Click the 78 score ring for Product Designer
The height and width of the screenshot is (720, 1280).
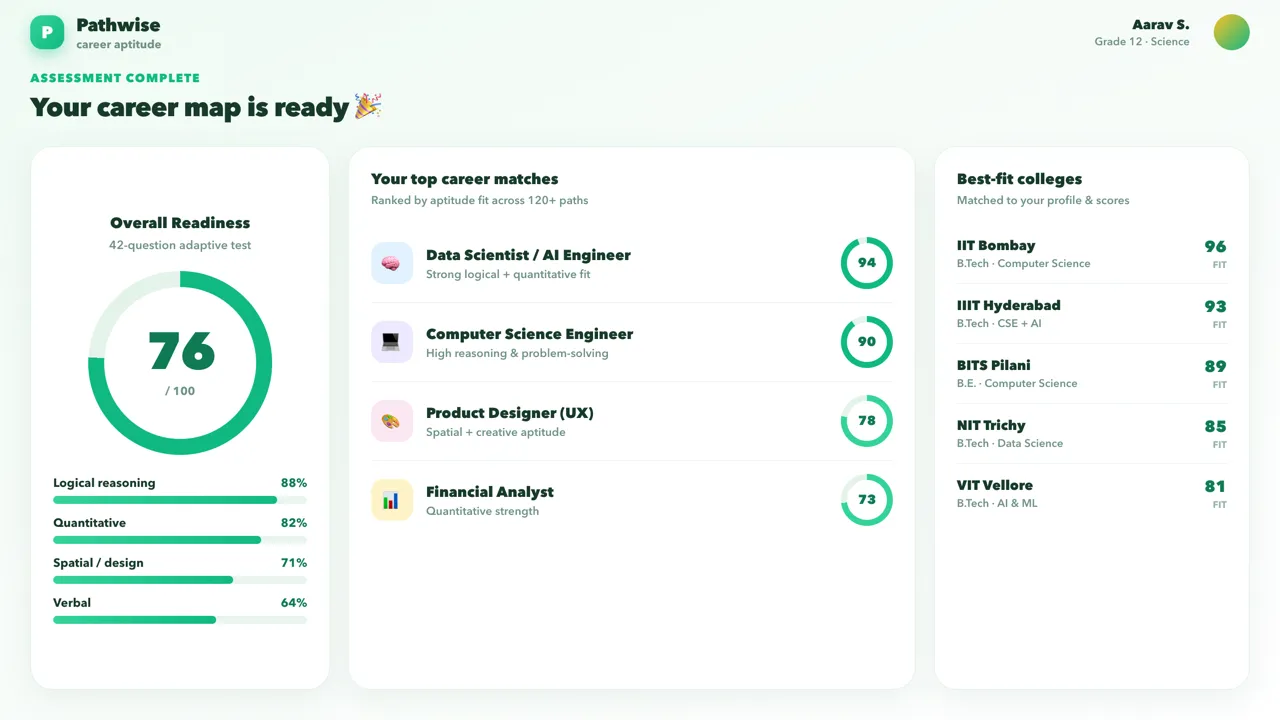coord(866,421)
